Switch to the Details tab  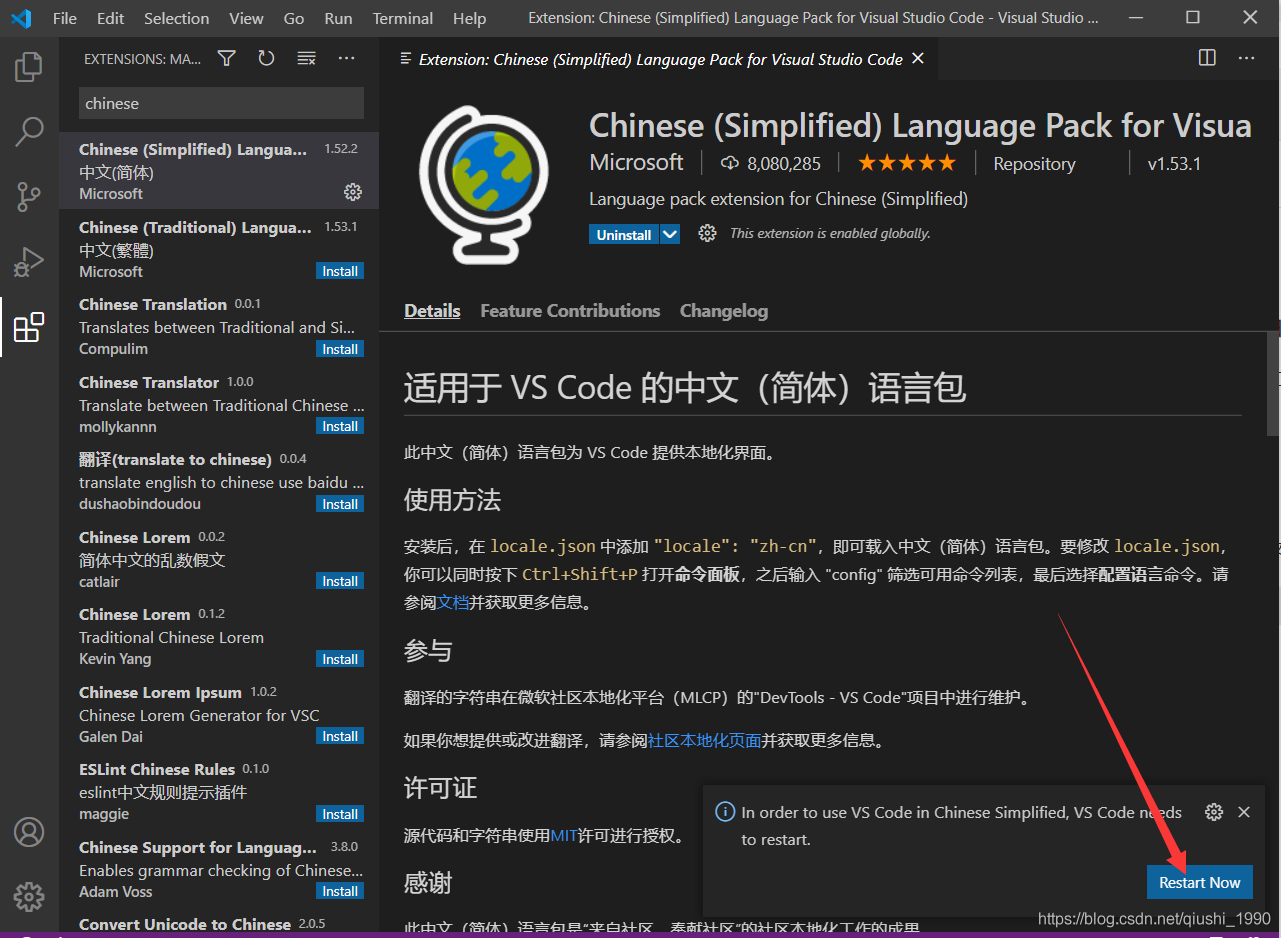point(432,311)
